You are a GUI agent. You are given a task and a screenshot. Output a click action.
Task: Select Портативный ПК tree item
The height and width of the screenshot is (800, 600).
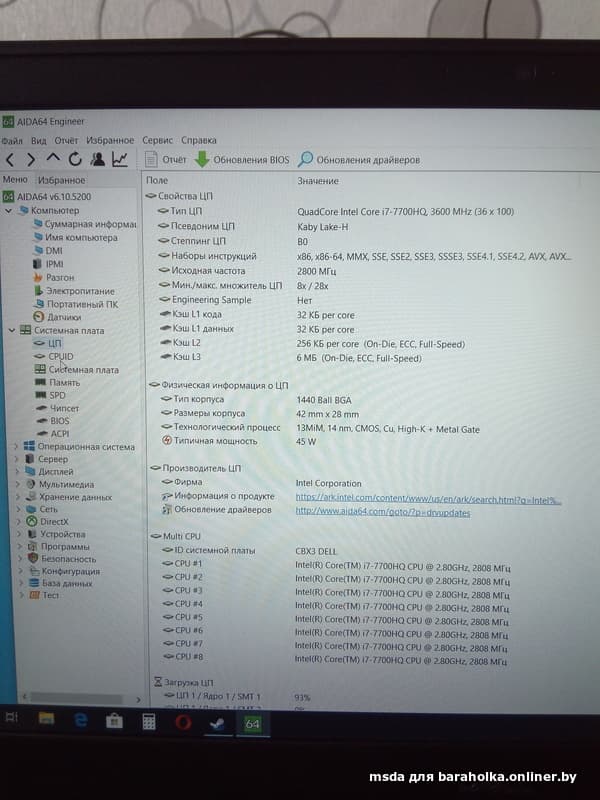[76, 304]
